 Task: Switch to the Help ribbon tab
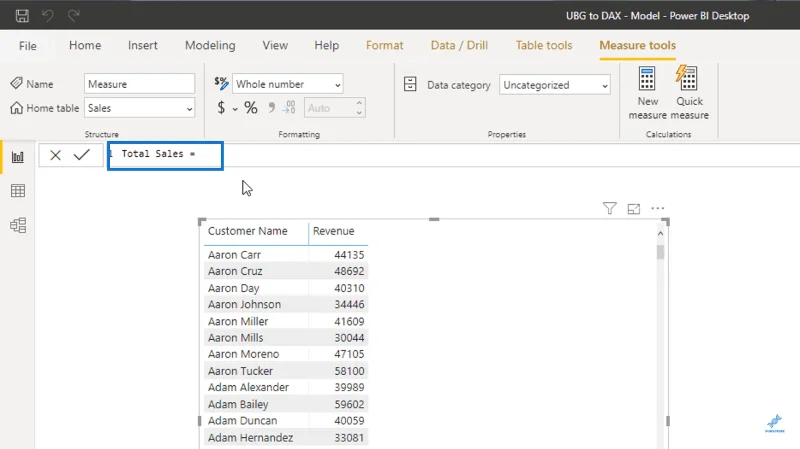pyautogui.click(x=327, y=45)
